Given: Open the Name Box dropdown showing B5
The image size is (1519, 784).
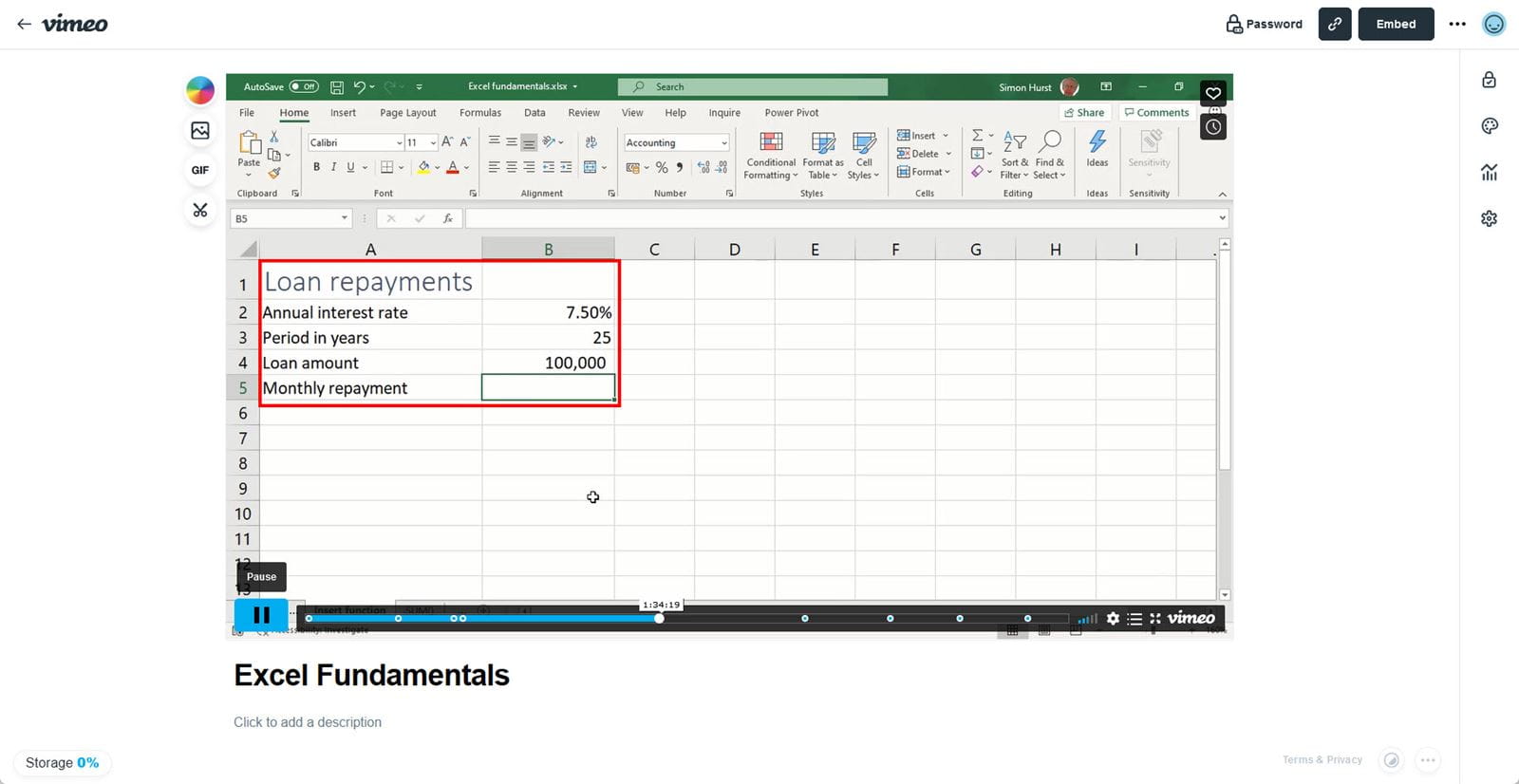Looking at the screenshot, I should click(x=345, y=218).
